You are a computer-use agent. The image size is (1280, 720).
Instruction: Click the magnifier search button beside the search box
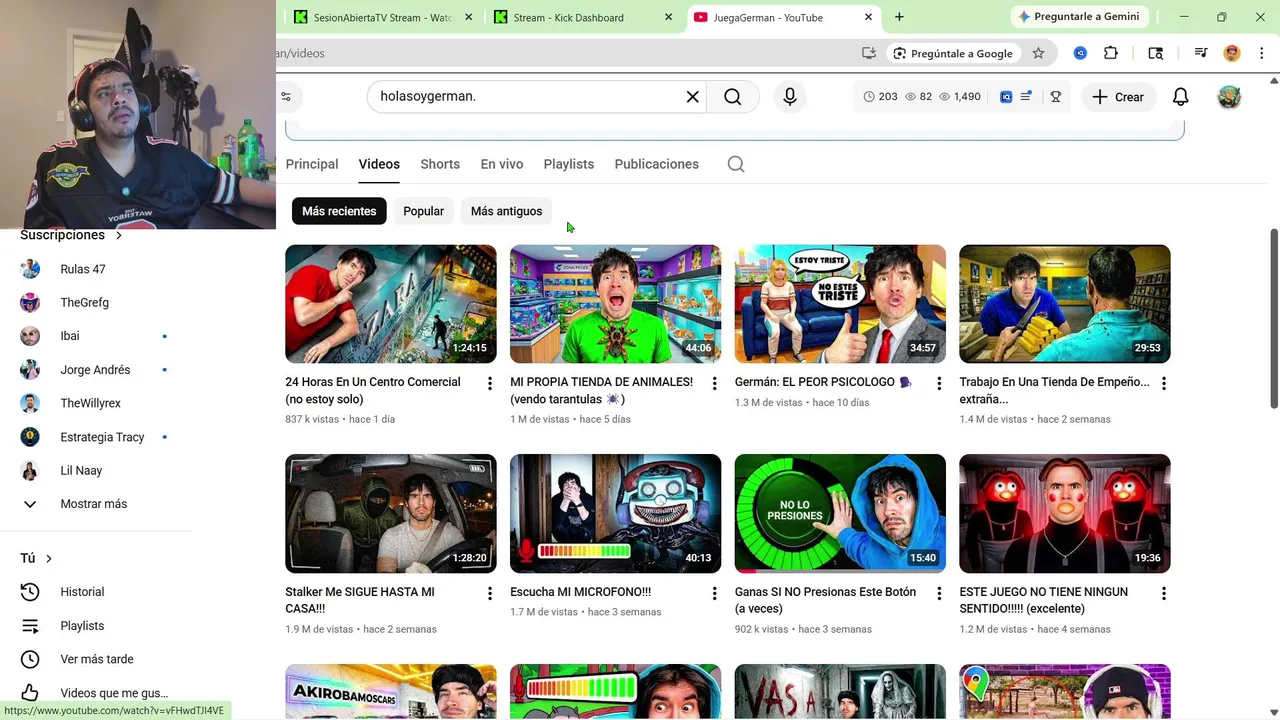pos(733,97)
